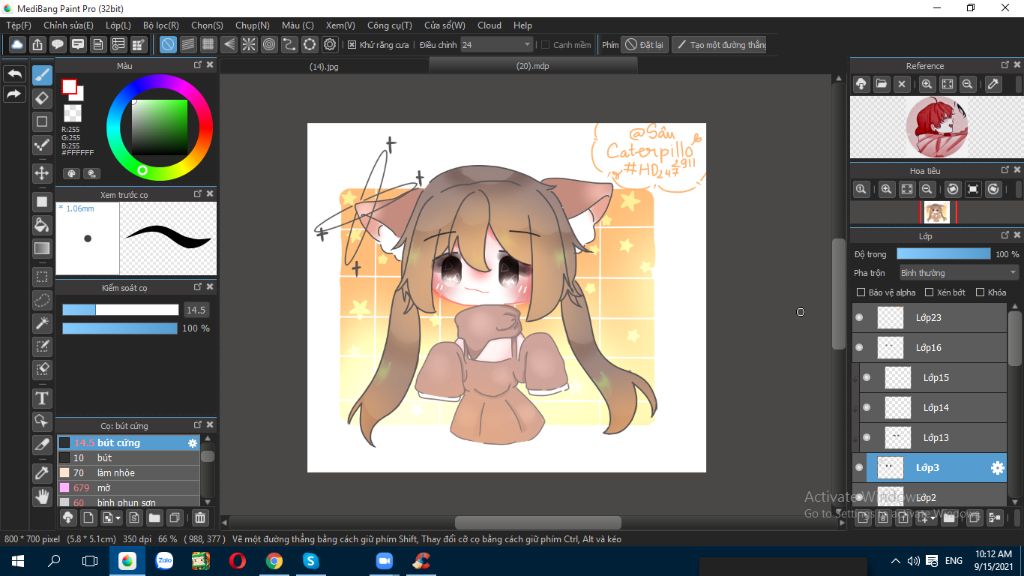The image size is (1024, 576).
Task: Open snap settings gear in toolbar
Action: point(330,44)
